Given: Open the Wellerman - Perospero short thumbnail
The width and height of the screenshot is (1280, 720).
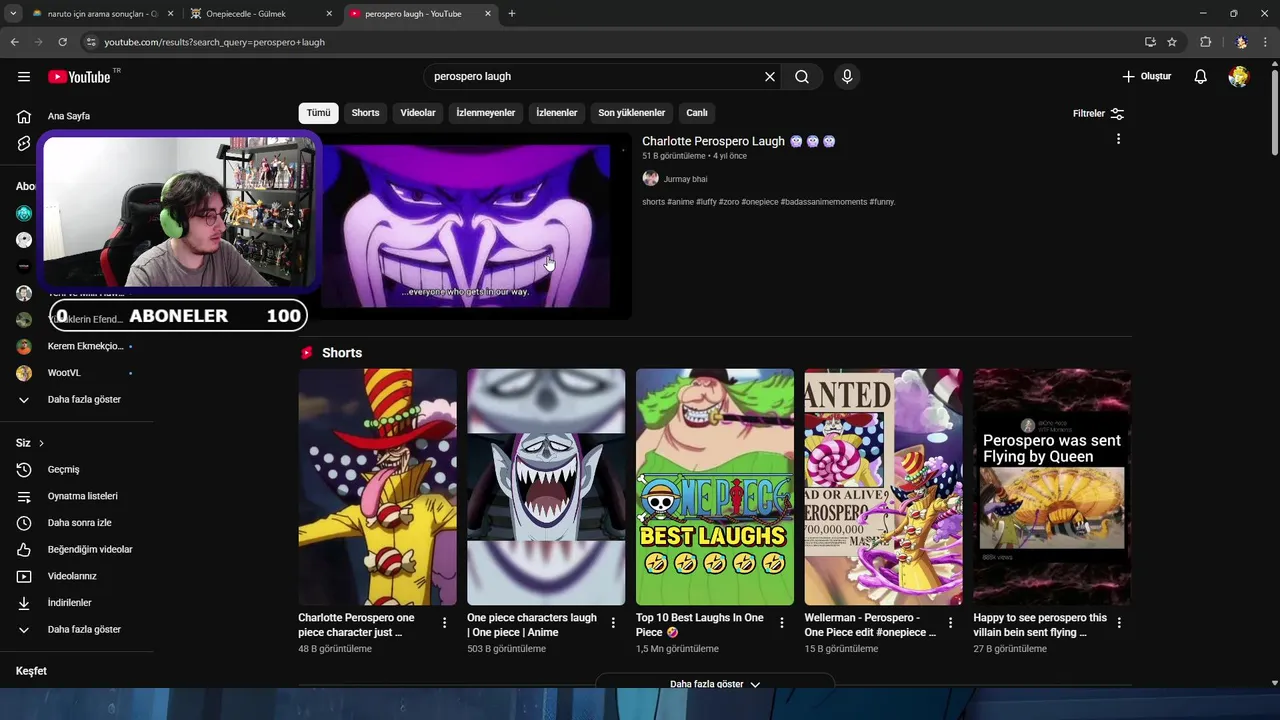Looking at the screenshot, I should point(884,487).
